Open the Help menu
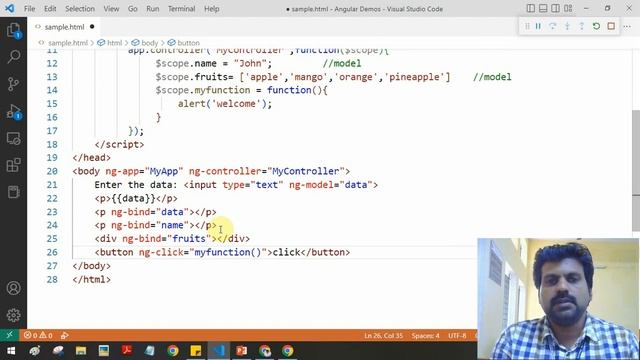This screenshot has height=360, width=640. pyautogui.click(x=211, y=9)
